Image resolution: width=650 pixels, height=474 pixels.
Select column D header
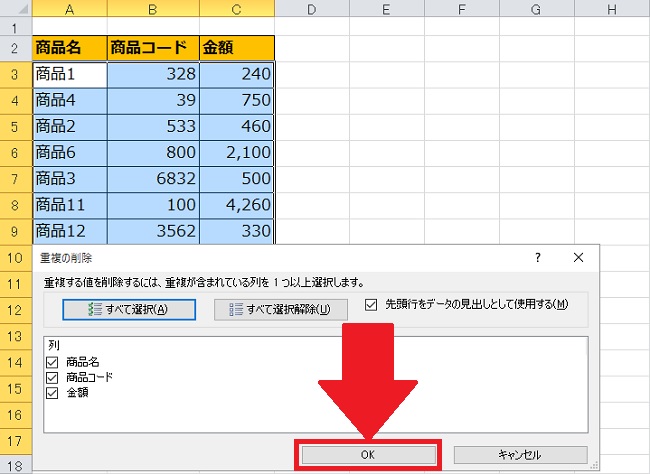click(x=312, y=8)
